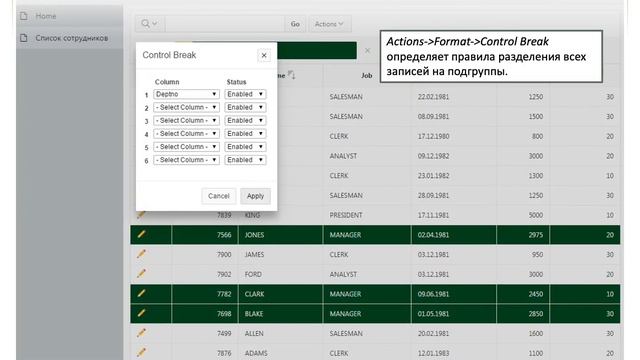Viewport: 640px width, 360px height.
Task: Open Status Enabled dropdown for row 1
Action: pyautogui.click(x=245, y=94)
